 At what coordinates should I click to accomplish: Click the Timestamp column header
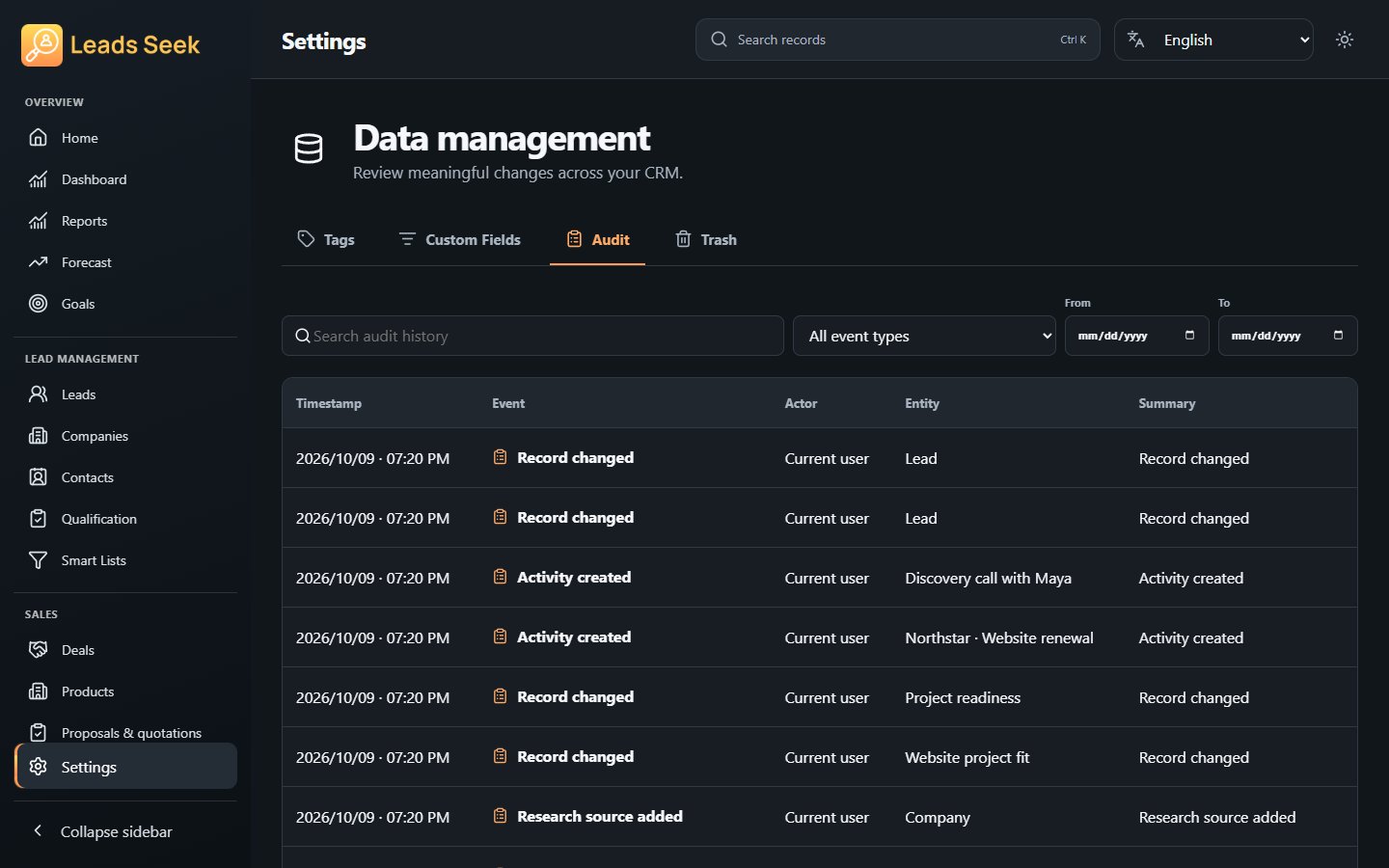[x=329, y=403]
